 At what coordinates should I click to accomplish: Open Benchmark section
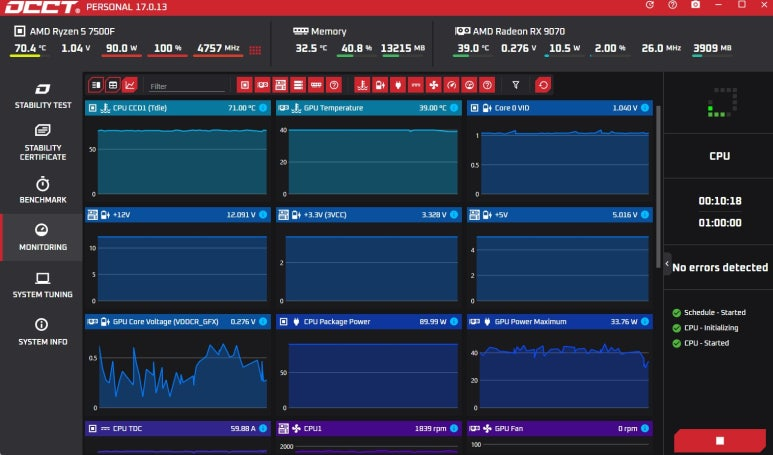(x=42, y=190)
